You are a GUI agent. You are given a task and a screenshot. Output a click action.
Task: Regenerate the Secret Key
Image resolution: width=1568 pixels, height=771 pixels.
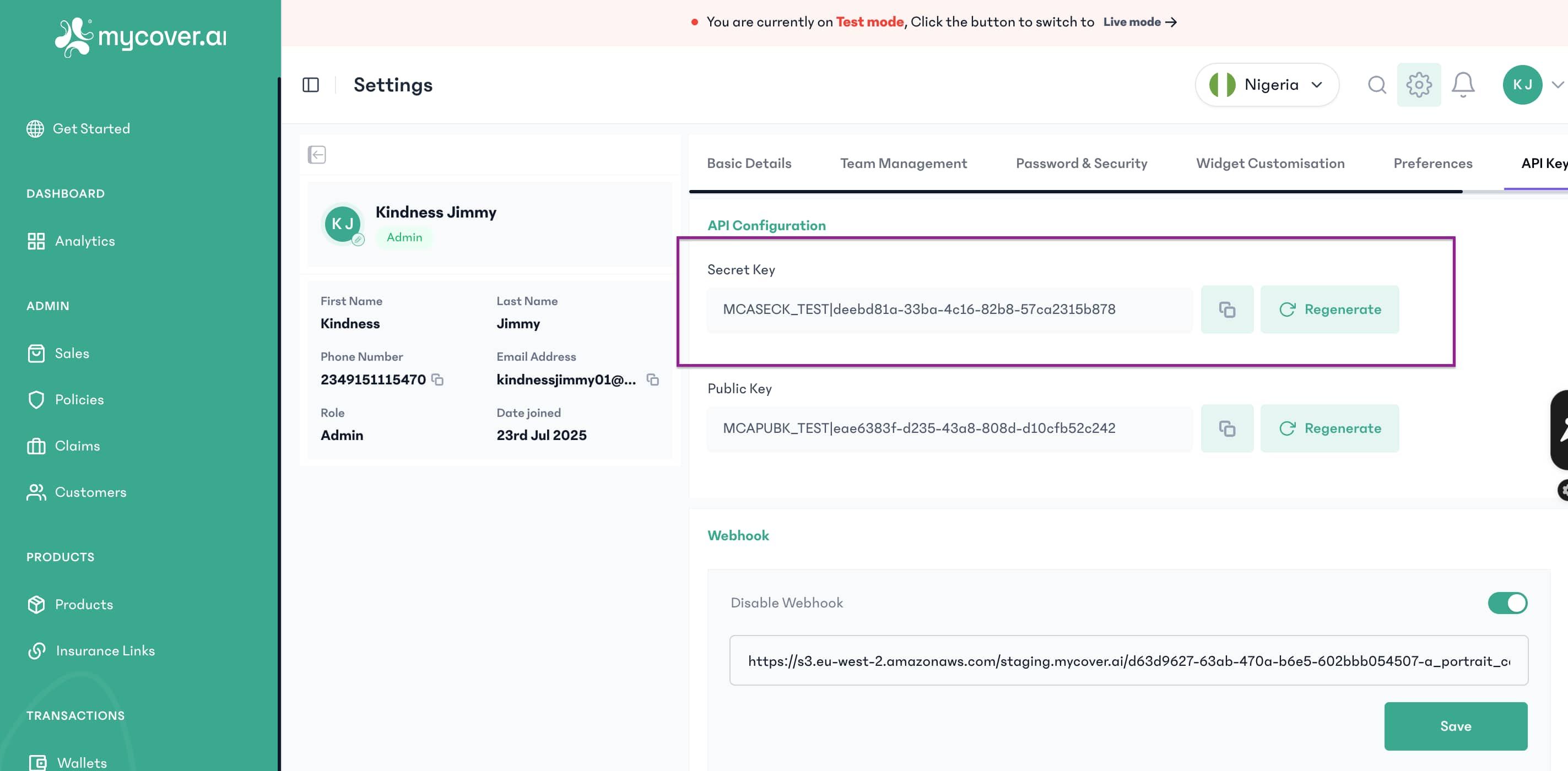(x=1330, y=309)
